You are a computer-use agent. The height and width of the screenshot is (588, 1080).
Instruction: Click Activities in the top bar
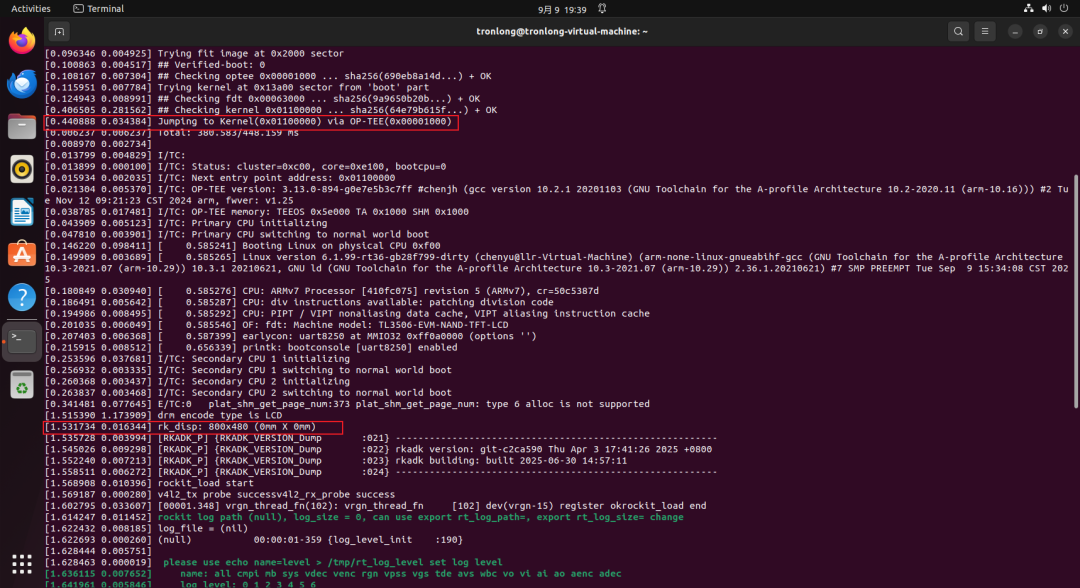(30, 8)
